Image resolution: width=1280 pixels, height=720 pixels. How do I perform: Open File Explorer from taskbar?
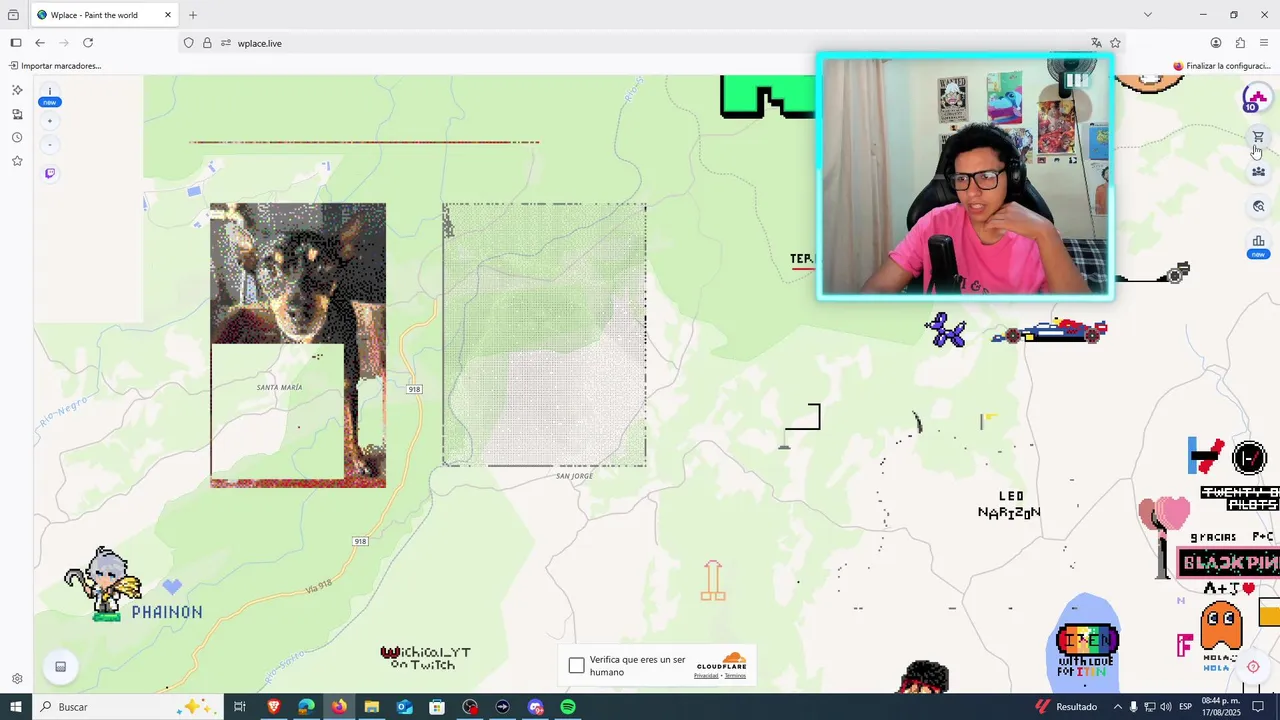point(372,707)
